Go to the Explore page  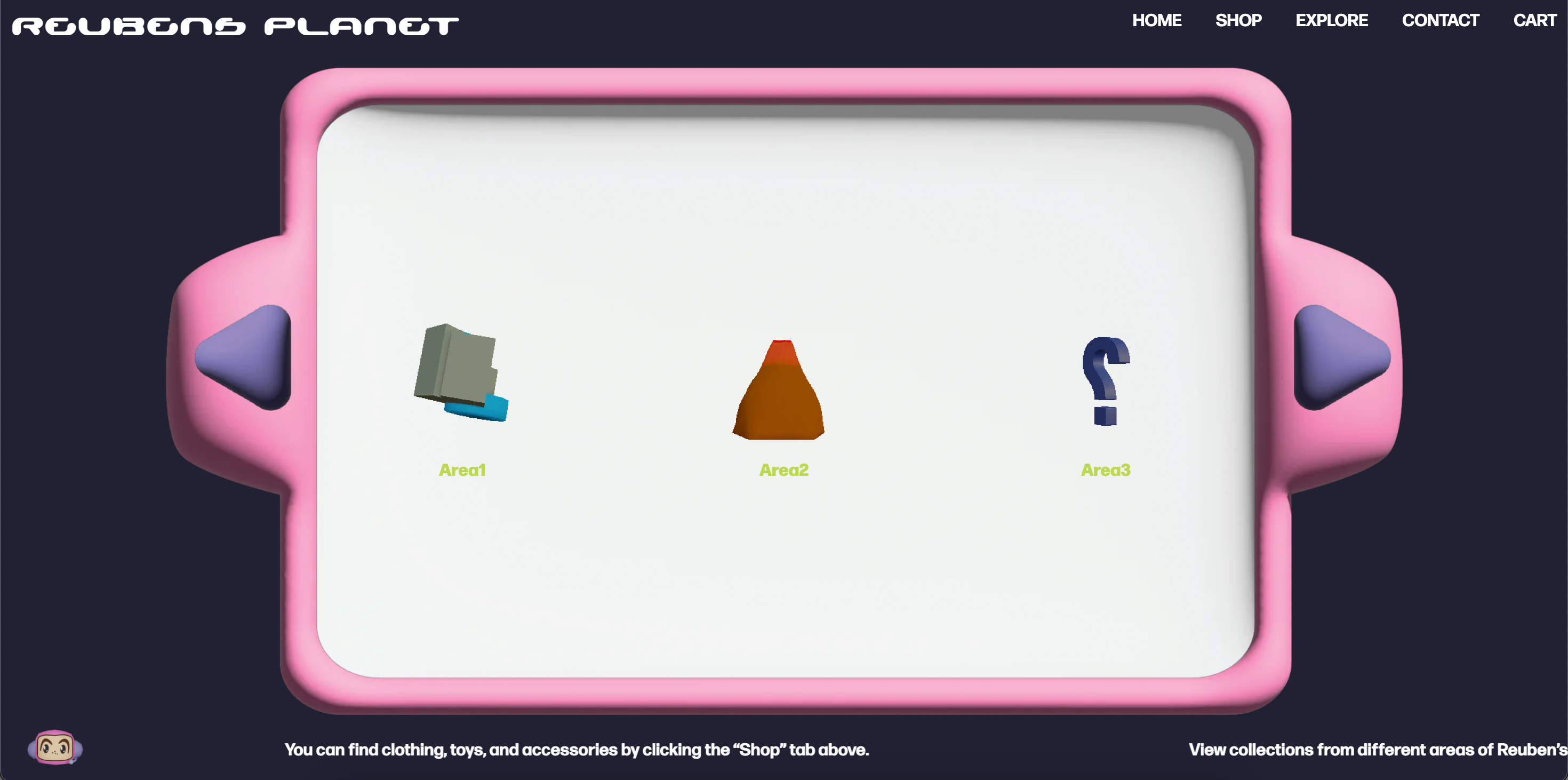tap(1331, 21)
